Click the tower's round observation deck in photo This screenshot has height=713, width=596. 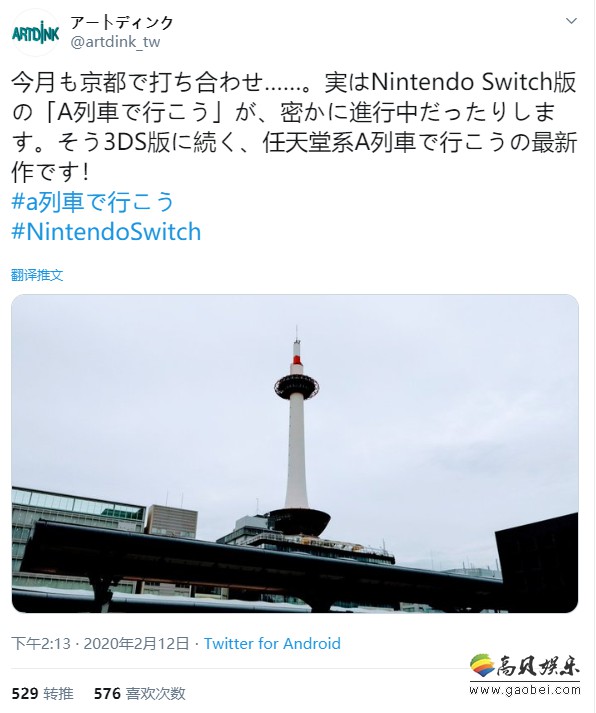(296, 387)
